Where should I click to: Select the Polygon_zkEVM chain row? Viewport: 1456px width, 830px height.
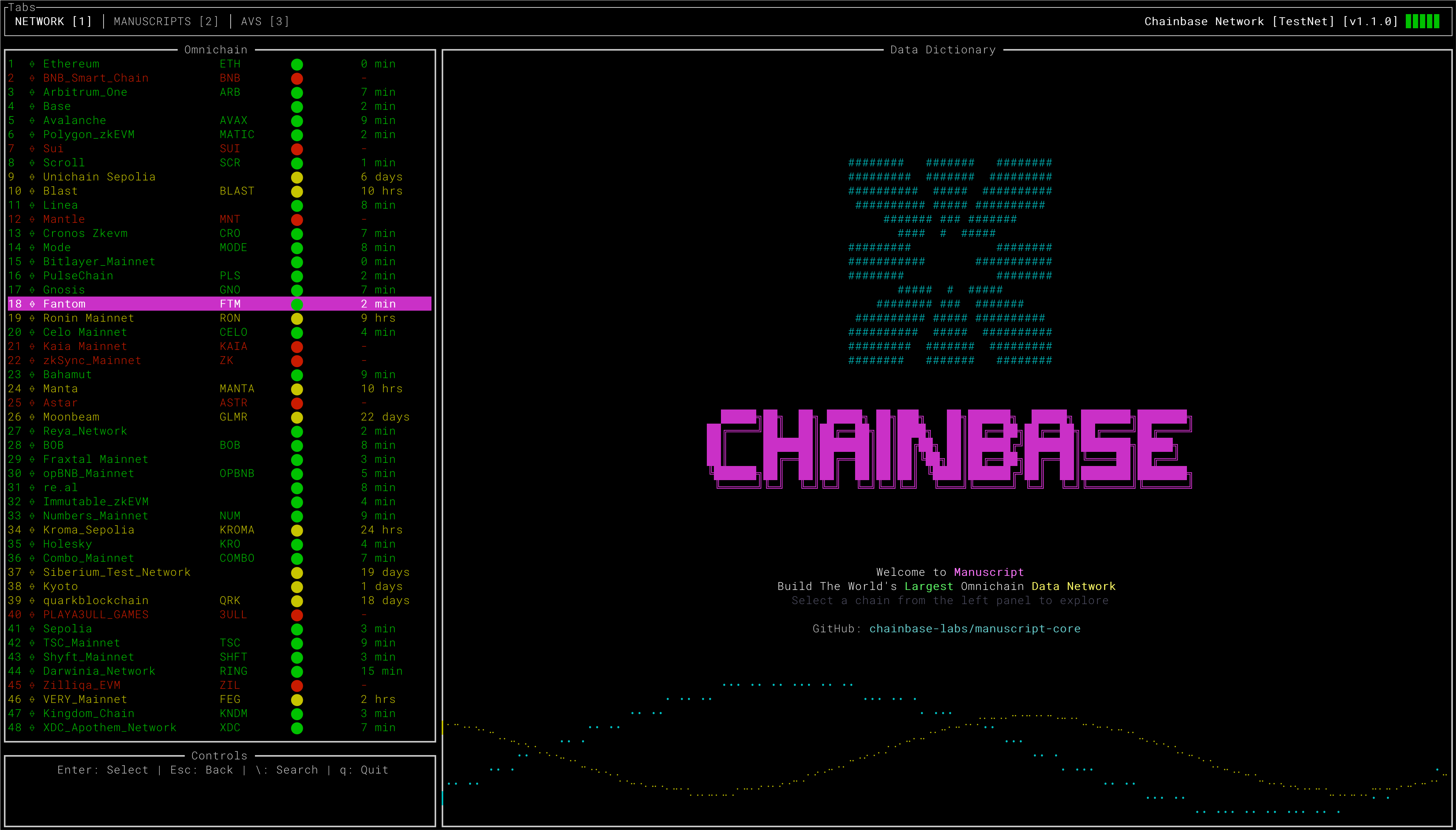(219, 135)
